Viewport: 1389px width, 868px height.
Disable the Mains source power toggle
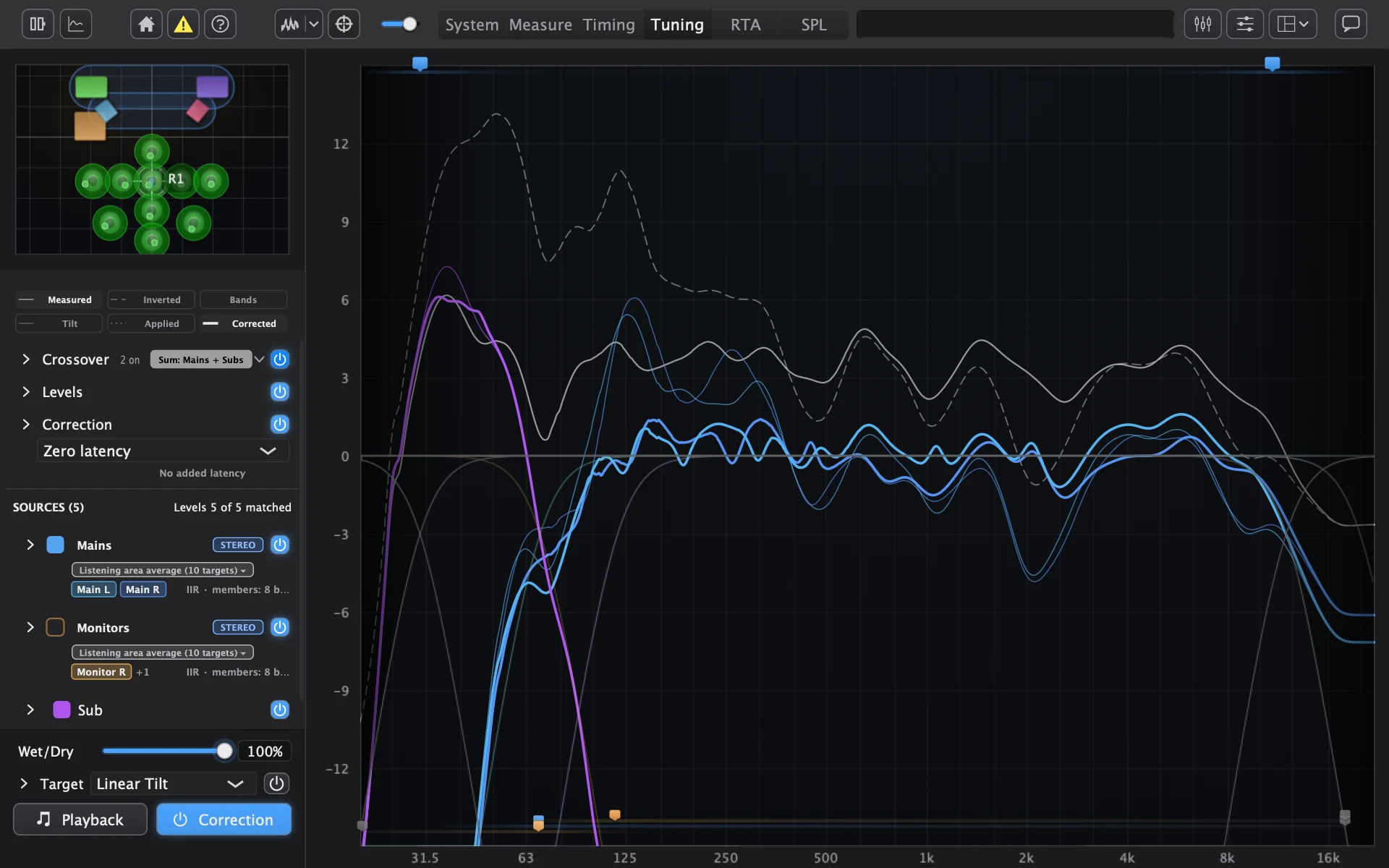[x=280, y=545]
